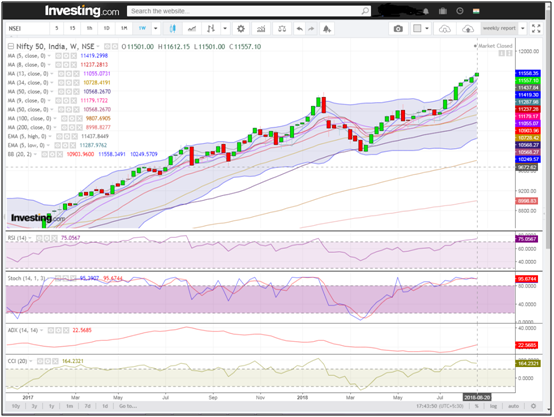The width and height of the screenshot is (554, 417).
Task: Click the layout square selector
Action: [417, 29]
